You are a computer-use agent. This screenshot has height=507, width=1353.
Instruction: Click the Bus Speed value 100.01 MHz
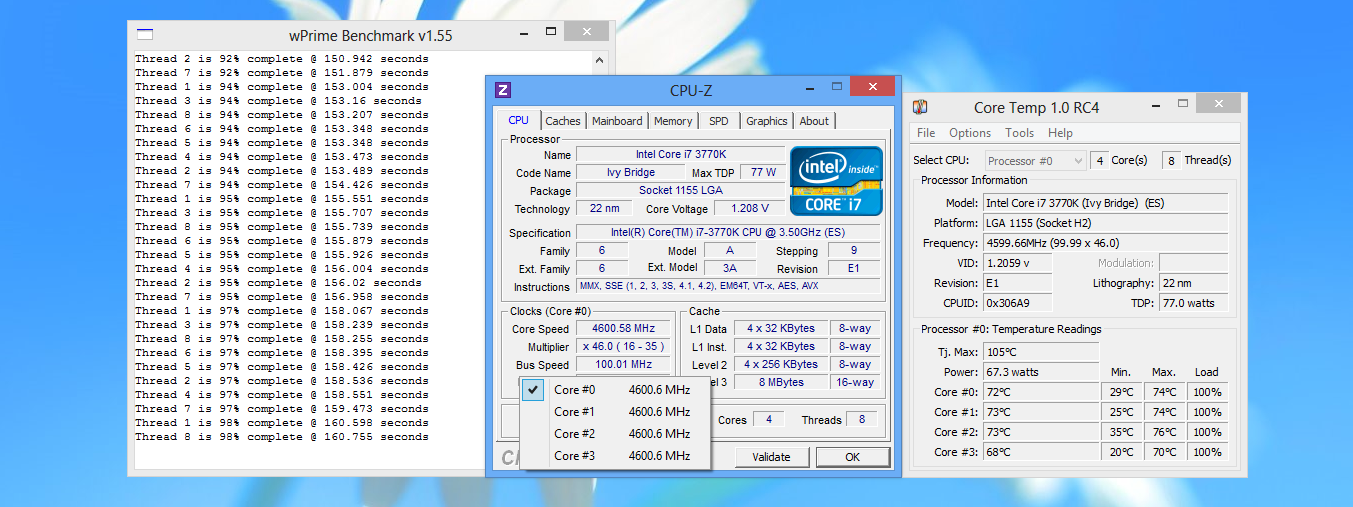point(623,365)
